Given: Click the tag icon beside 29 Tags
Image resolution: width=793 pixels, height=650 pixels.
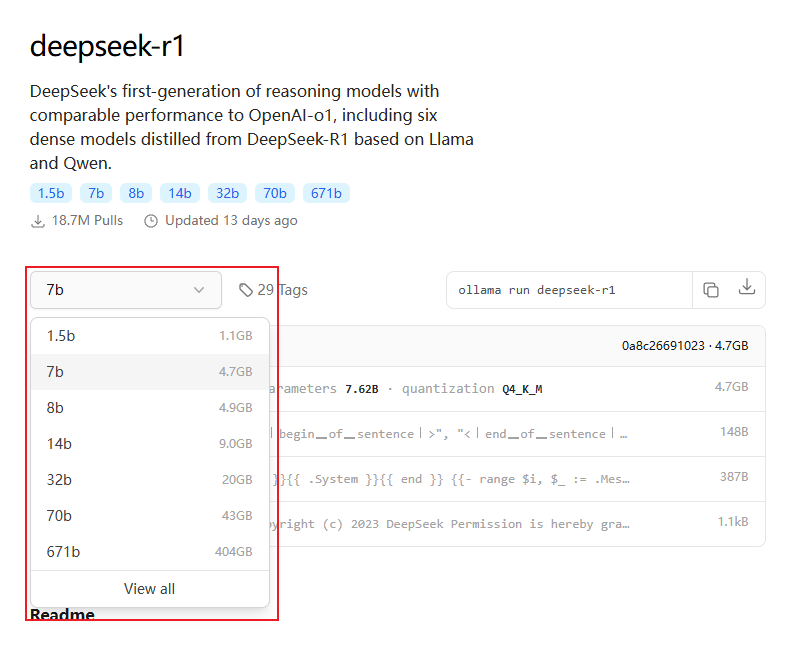Looking at the screenshot, I should coord(246,290).
